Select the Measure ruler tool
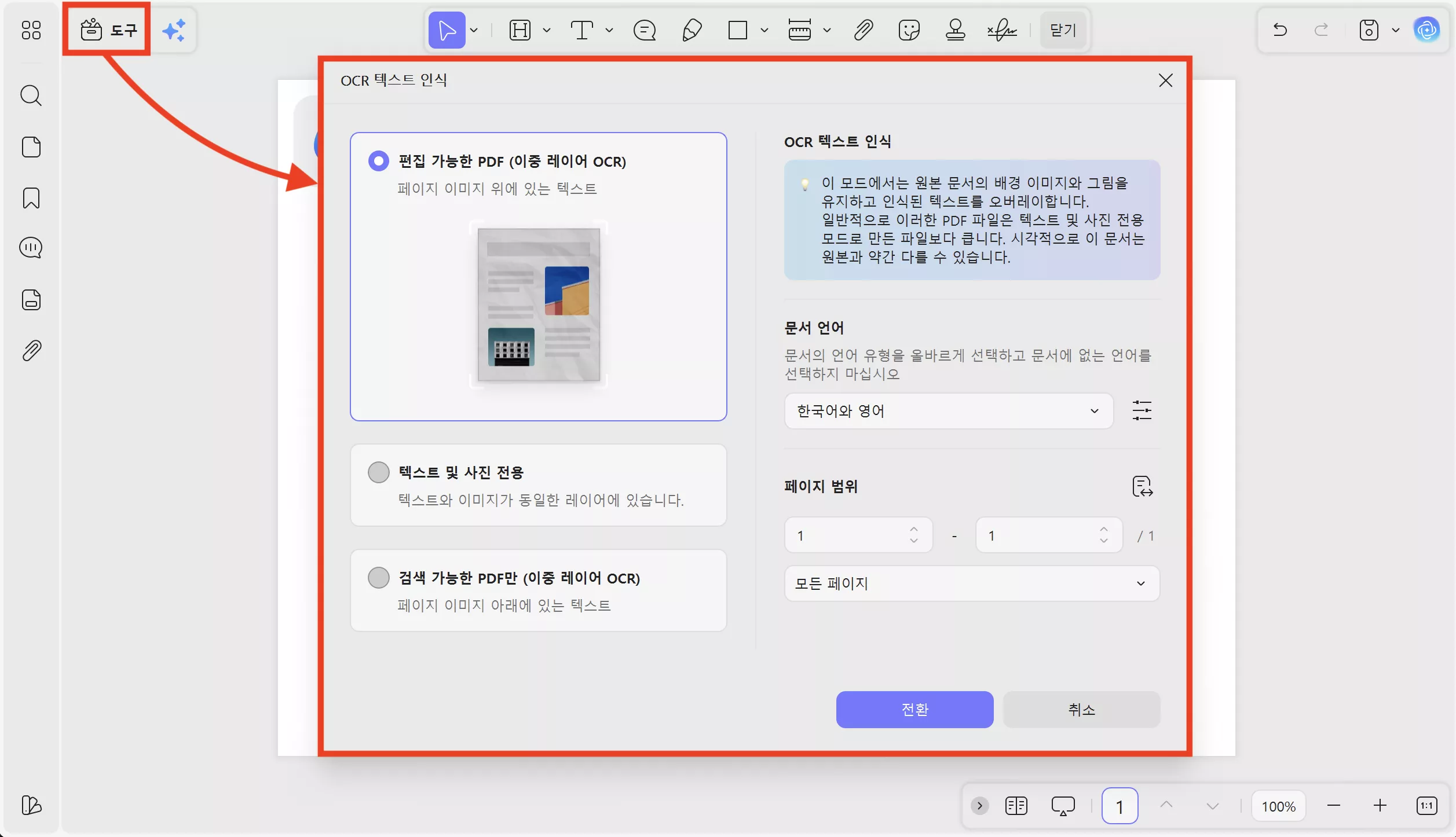Screen dimensions: 1456x837 800,30
